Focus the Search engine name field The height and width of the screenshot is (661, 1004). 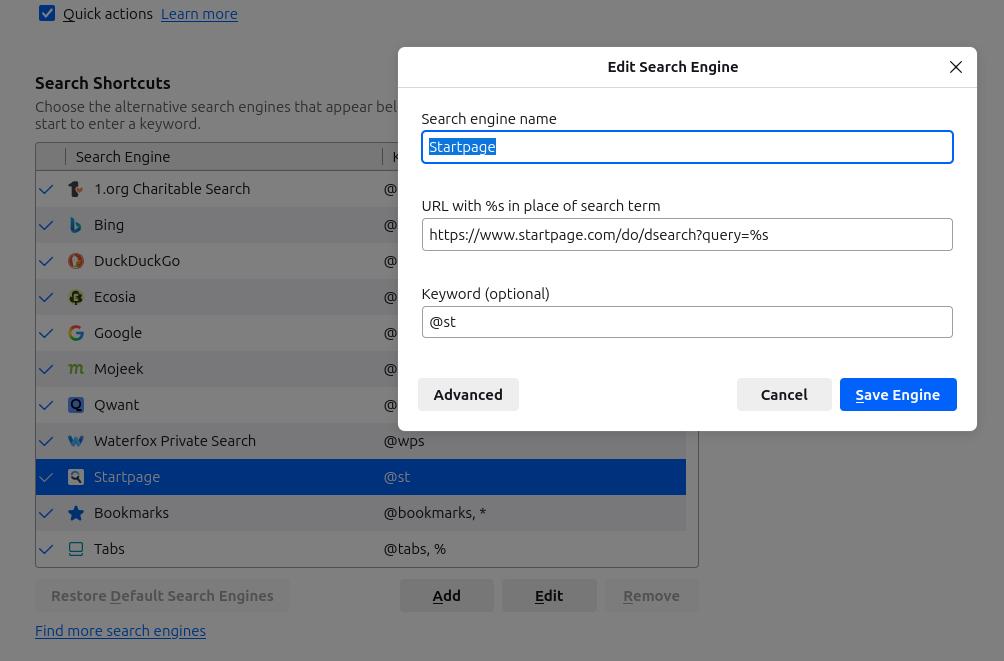click(687, 147)
